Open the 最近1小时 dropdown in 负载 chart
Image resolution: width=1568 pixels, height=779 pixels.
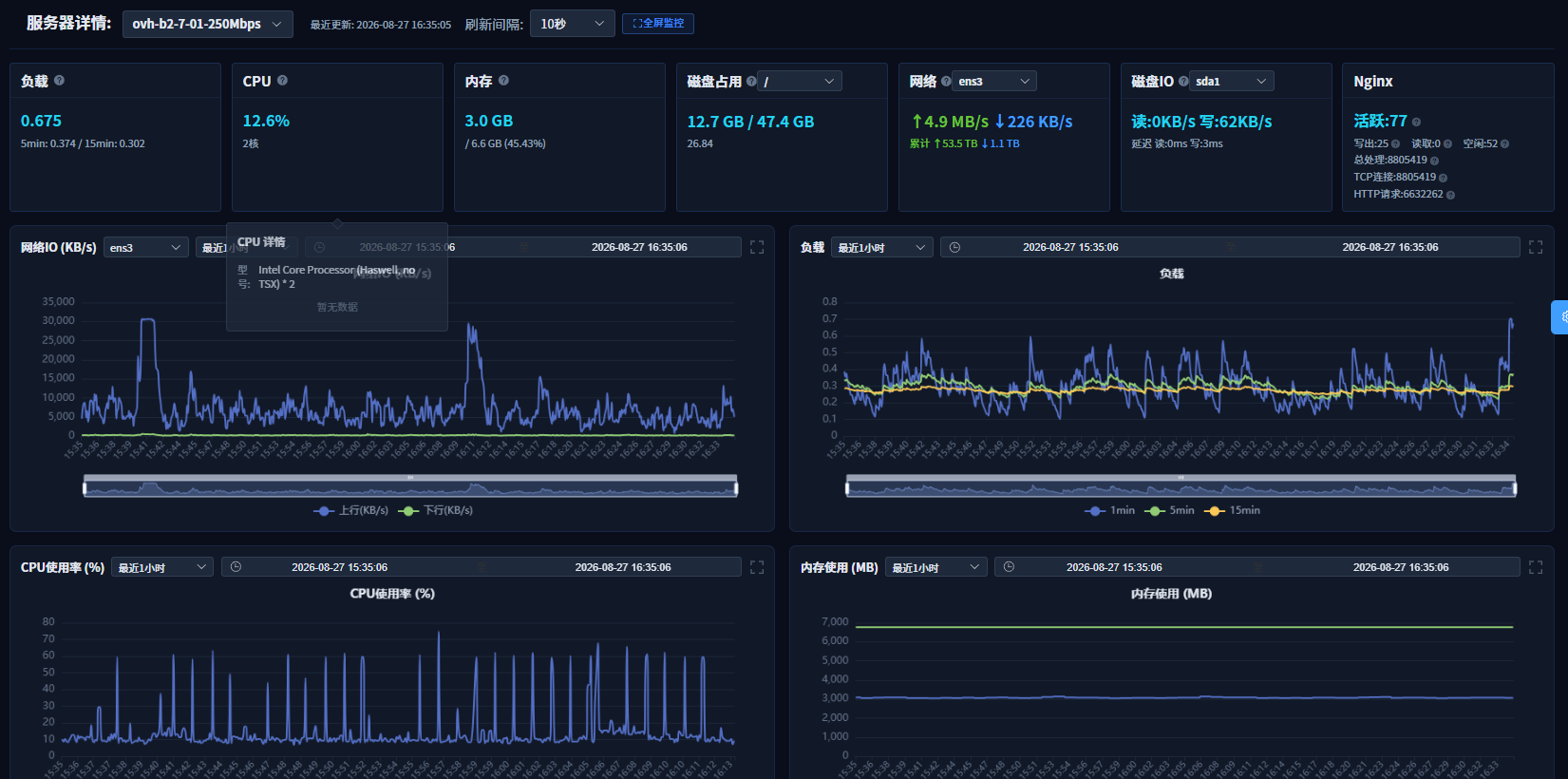[x=881, y=248]
